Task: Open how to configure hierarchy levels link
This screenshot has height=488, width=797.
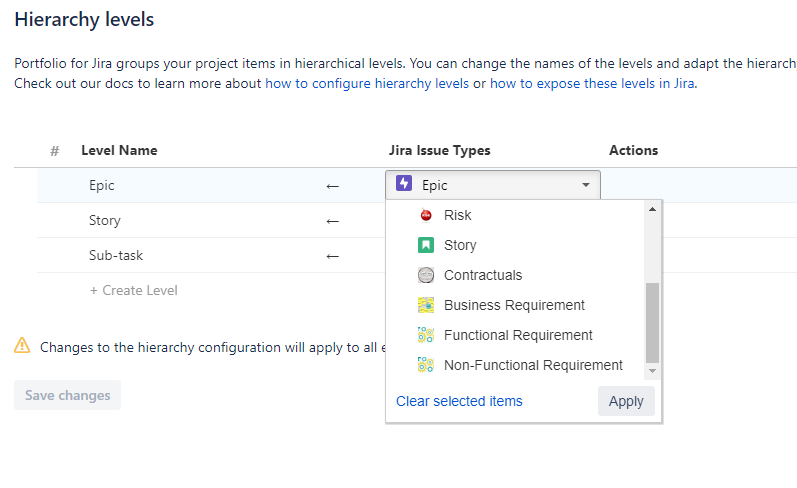Action: pyautogui.click(x=367, y=83)
